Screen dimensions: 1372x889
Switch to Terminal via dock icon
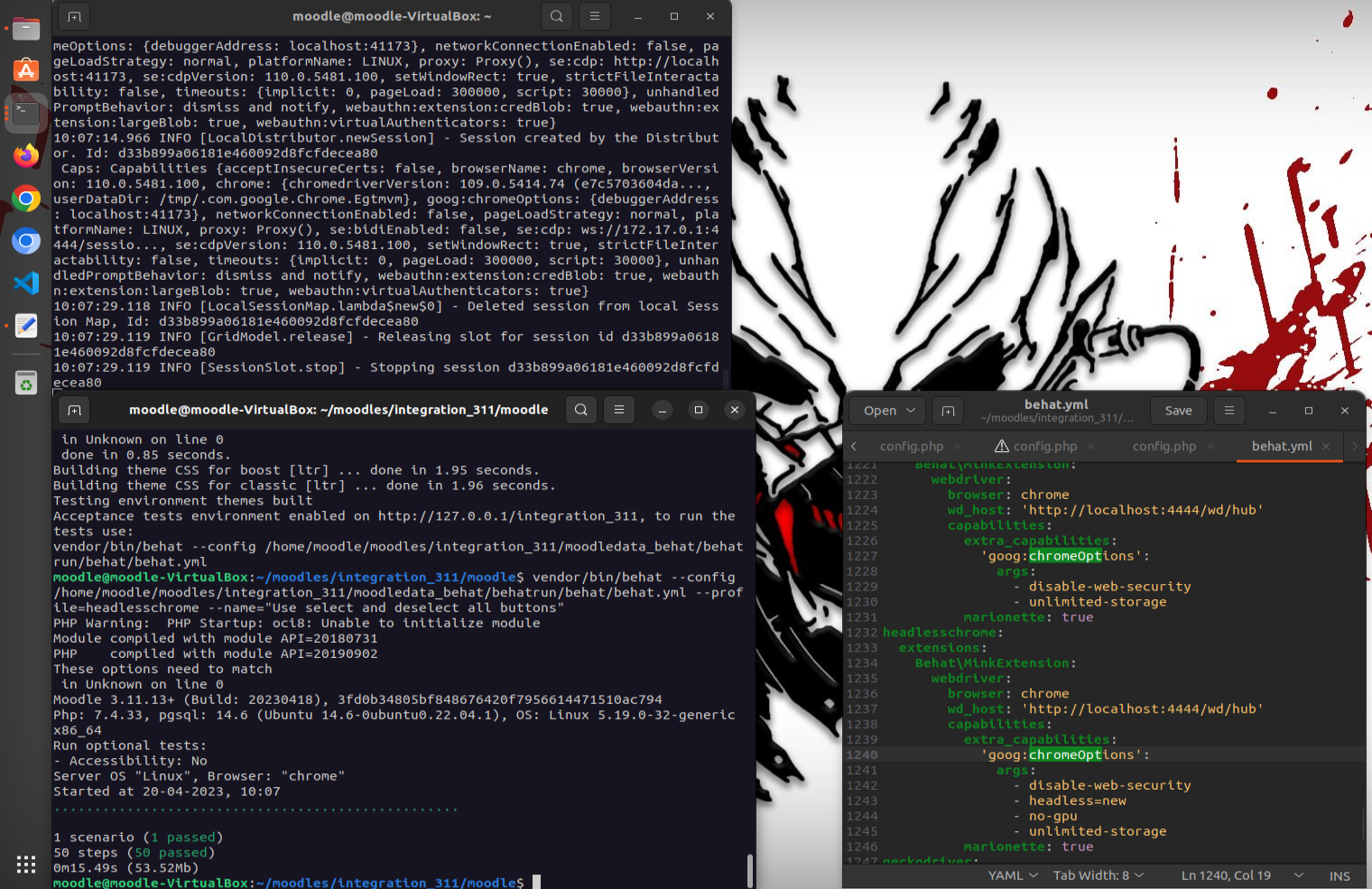[26, 113]
